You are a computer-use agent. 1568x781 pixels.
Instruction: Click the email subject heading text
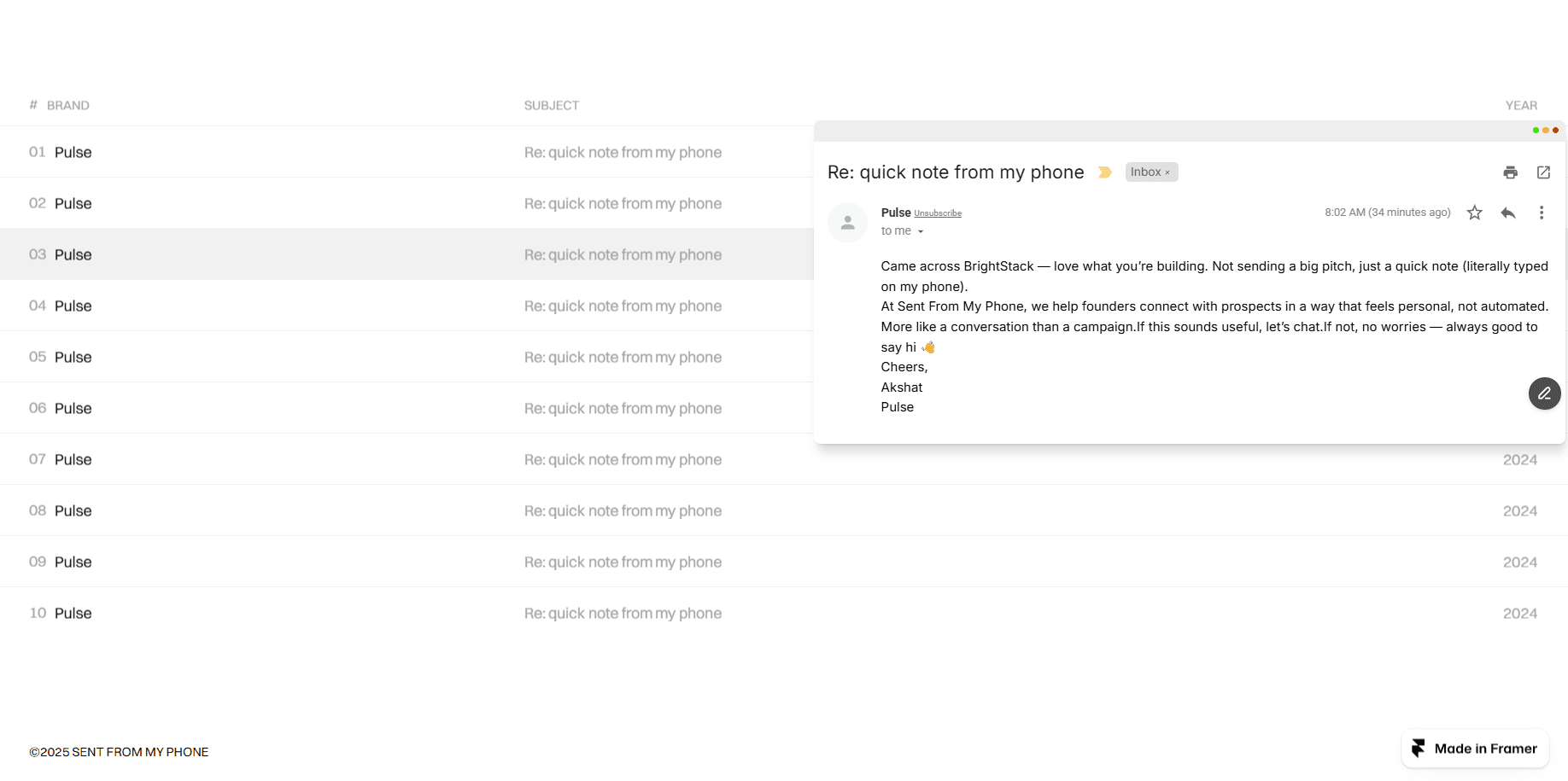point(956,172)
